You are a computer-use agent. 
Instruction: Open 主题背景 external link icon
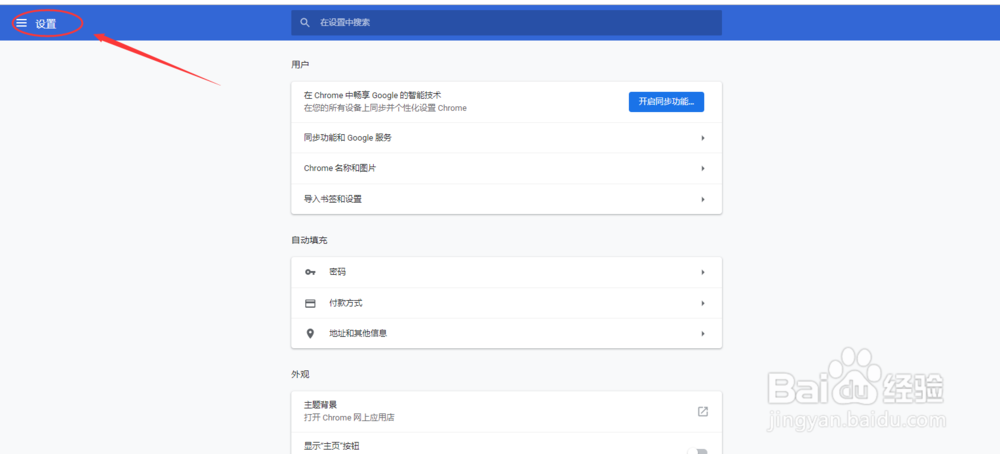pyautogui.click(x=703, y=411)
